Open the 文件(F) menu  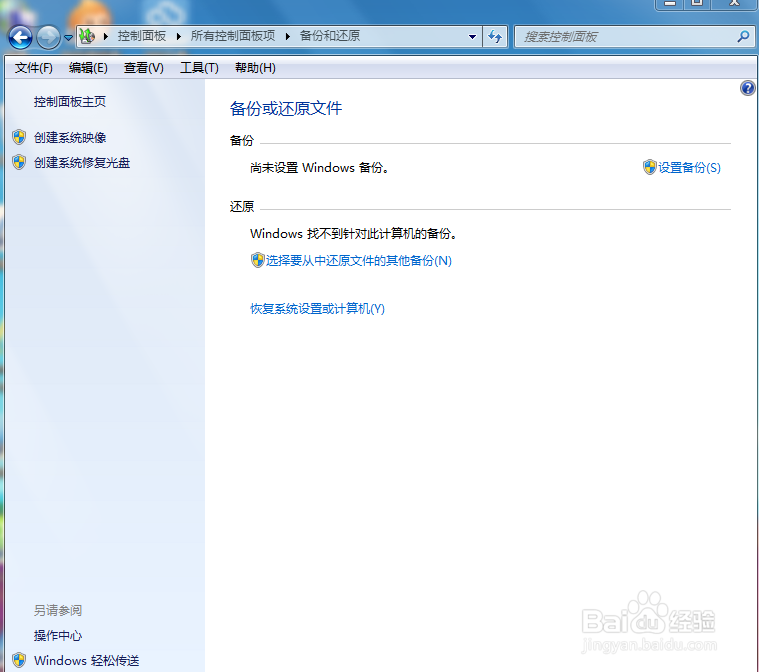click(x=33, y=68)
